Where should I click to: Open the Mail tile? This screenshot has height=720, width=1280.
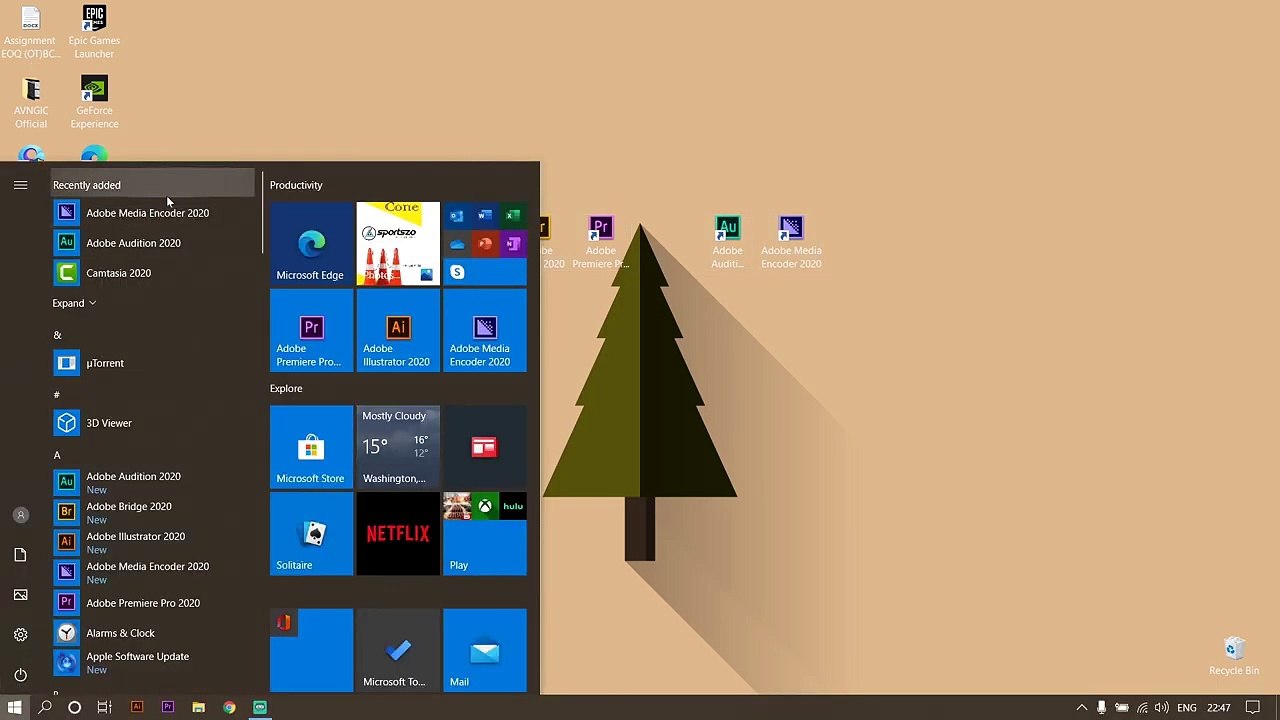[485, 650]
